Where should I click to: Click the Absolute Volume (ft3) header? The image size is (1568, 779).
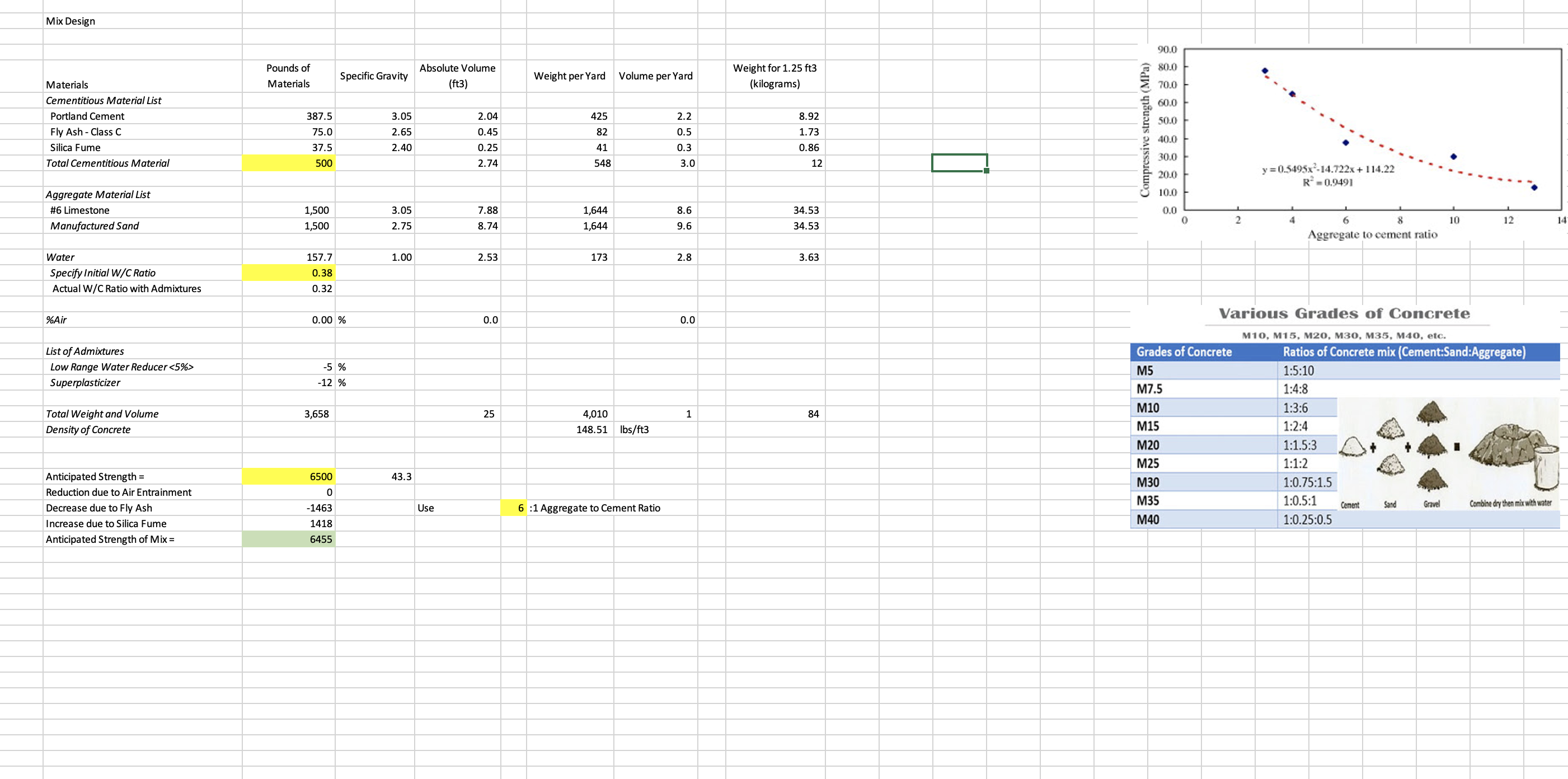458,76
